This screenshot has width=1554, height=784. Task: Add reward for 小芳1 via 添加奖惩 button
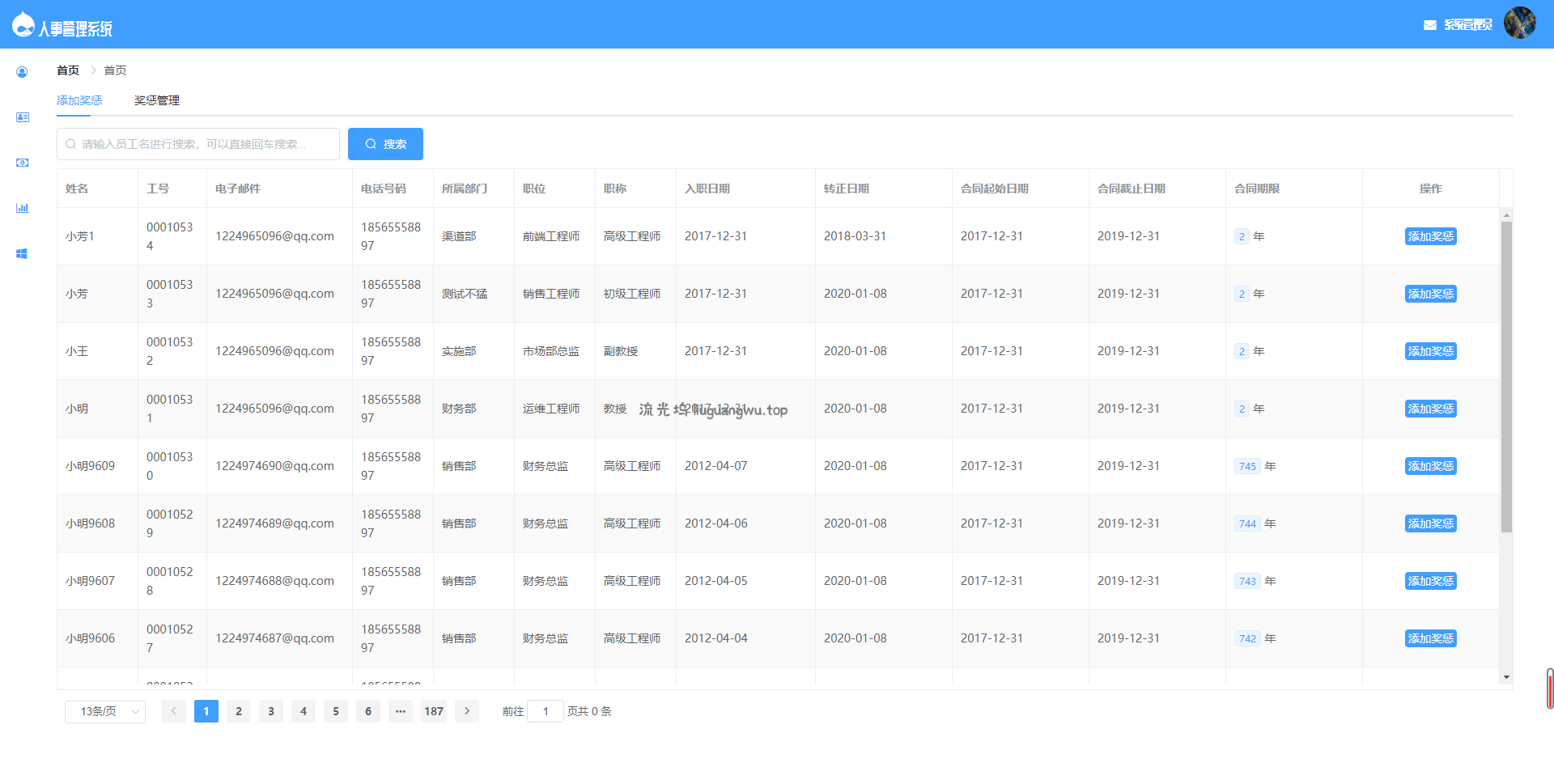point(1430,236)
